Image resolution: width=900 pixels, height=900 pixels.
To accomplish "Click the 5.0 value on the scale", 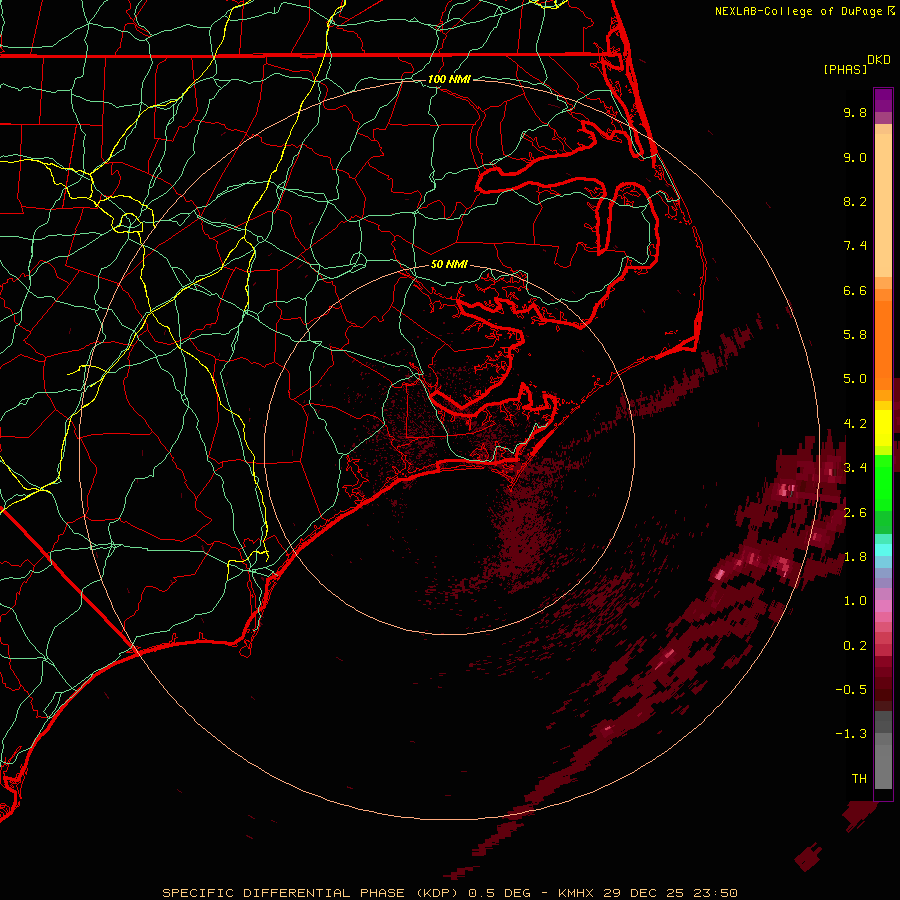I will click(855, 379).
